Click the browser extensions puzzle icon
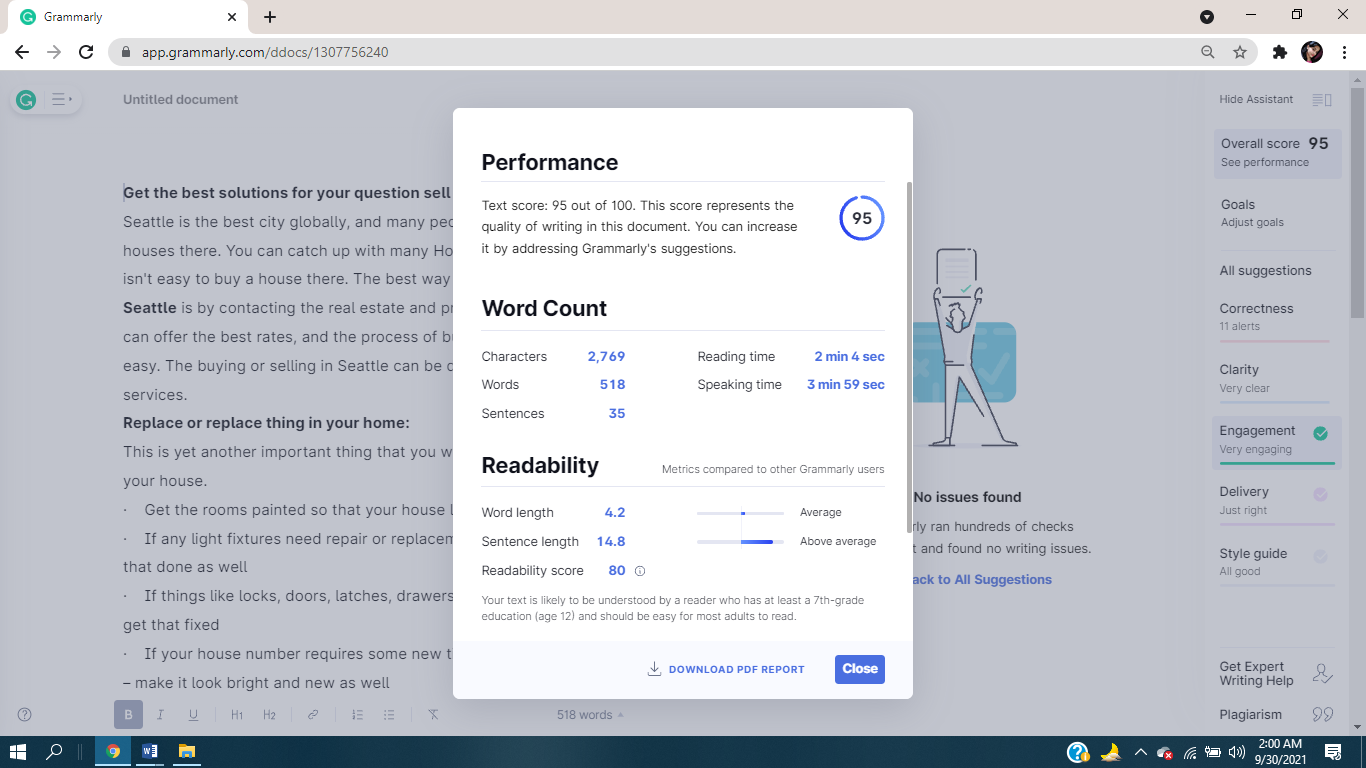 pos(1279,52)
